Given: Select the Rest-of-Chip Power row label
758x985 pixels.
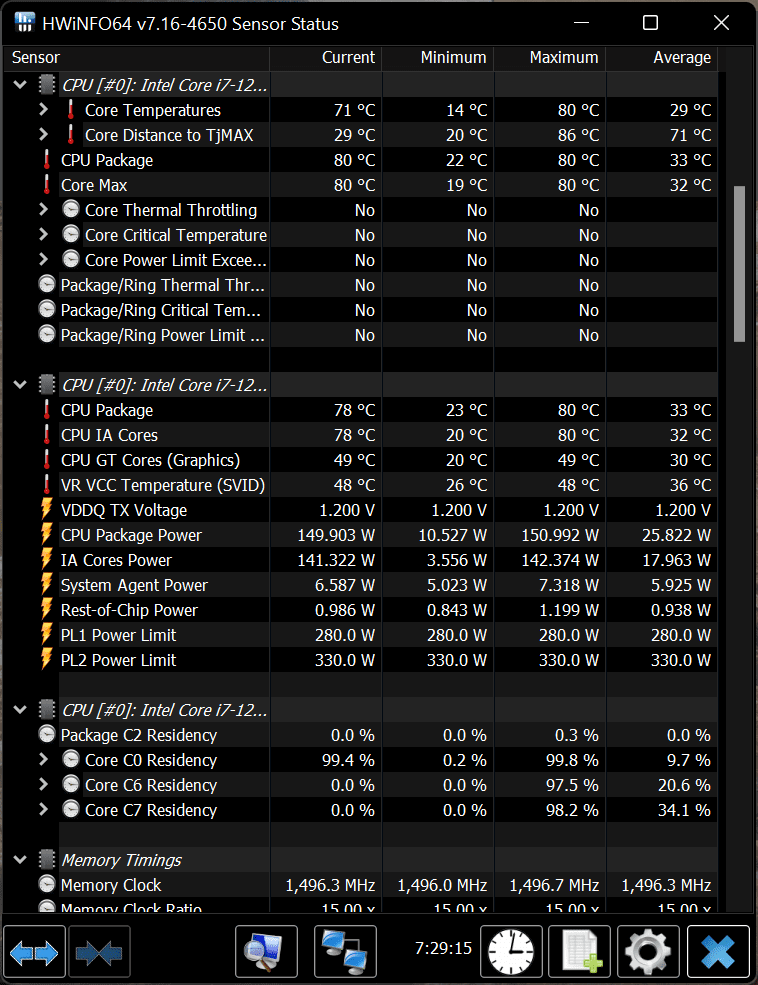Looking at the screenshot, I should (129, 610).
